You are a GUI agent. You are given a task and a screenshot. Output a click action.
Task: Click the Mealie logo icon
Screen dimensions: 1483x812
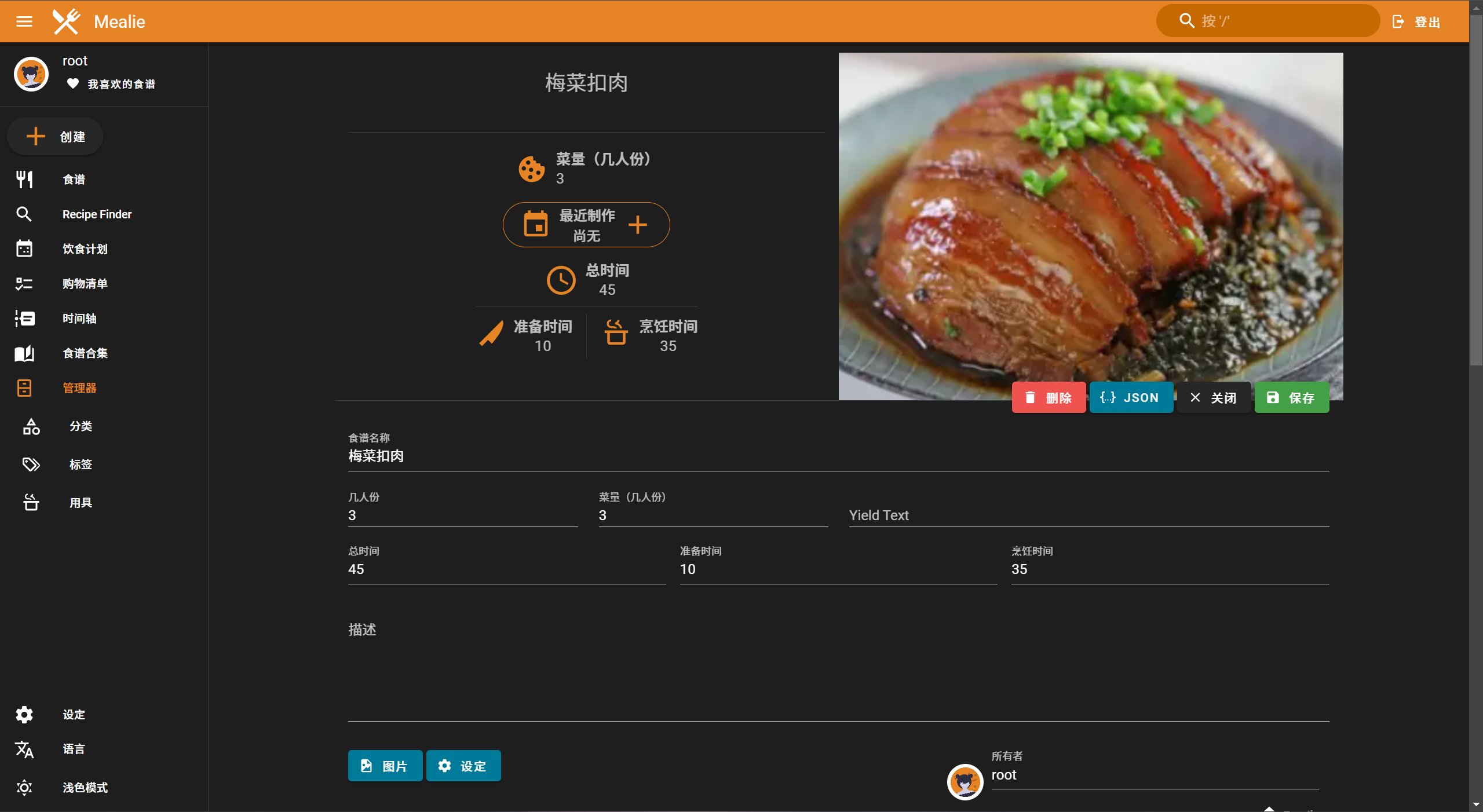click(67, 21)
